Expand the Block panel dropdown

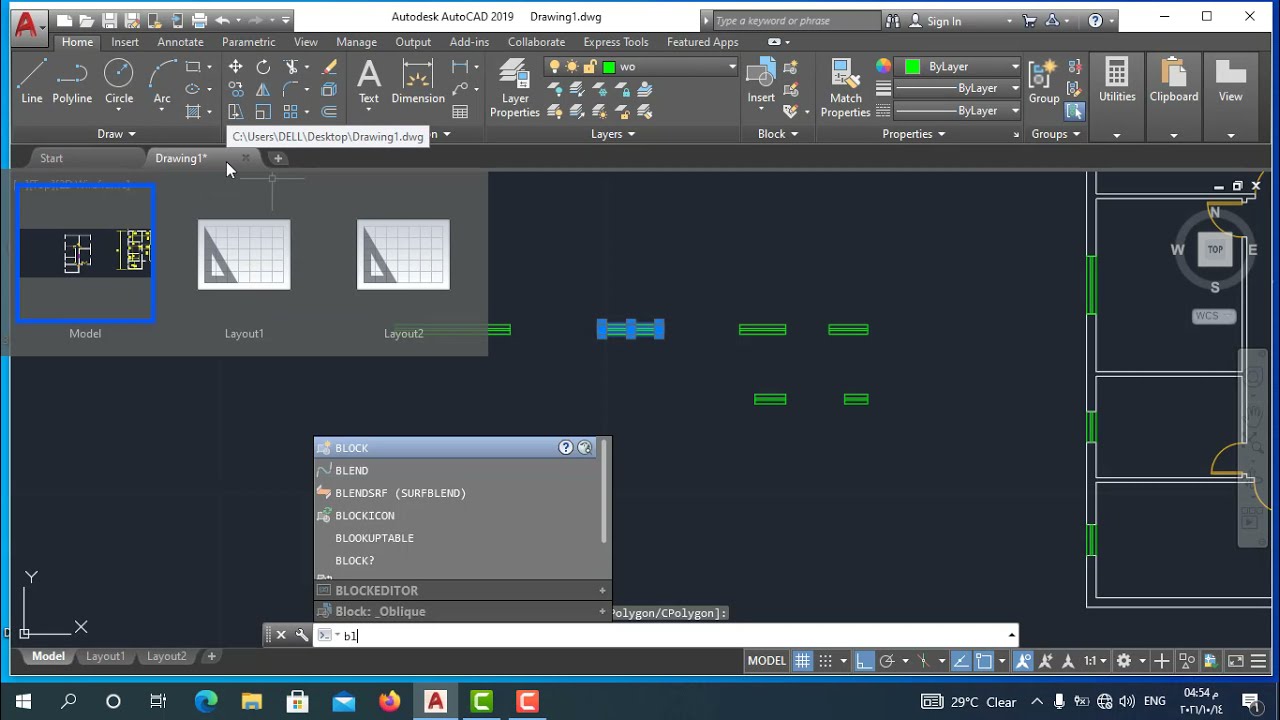[778, 134]
